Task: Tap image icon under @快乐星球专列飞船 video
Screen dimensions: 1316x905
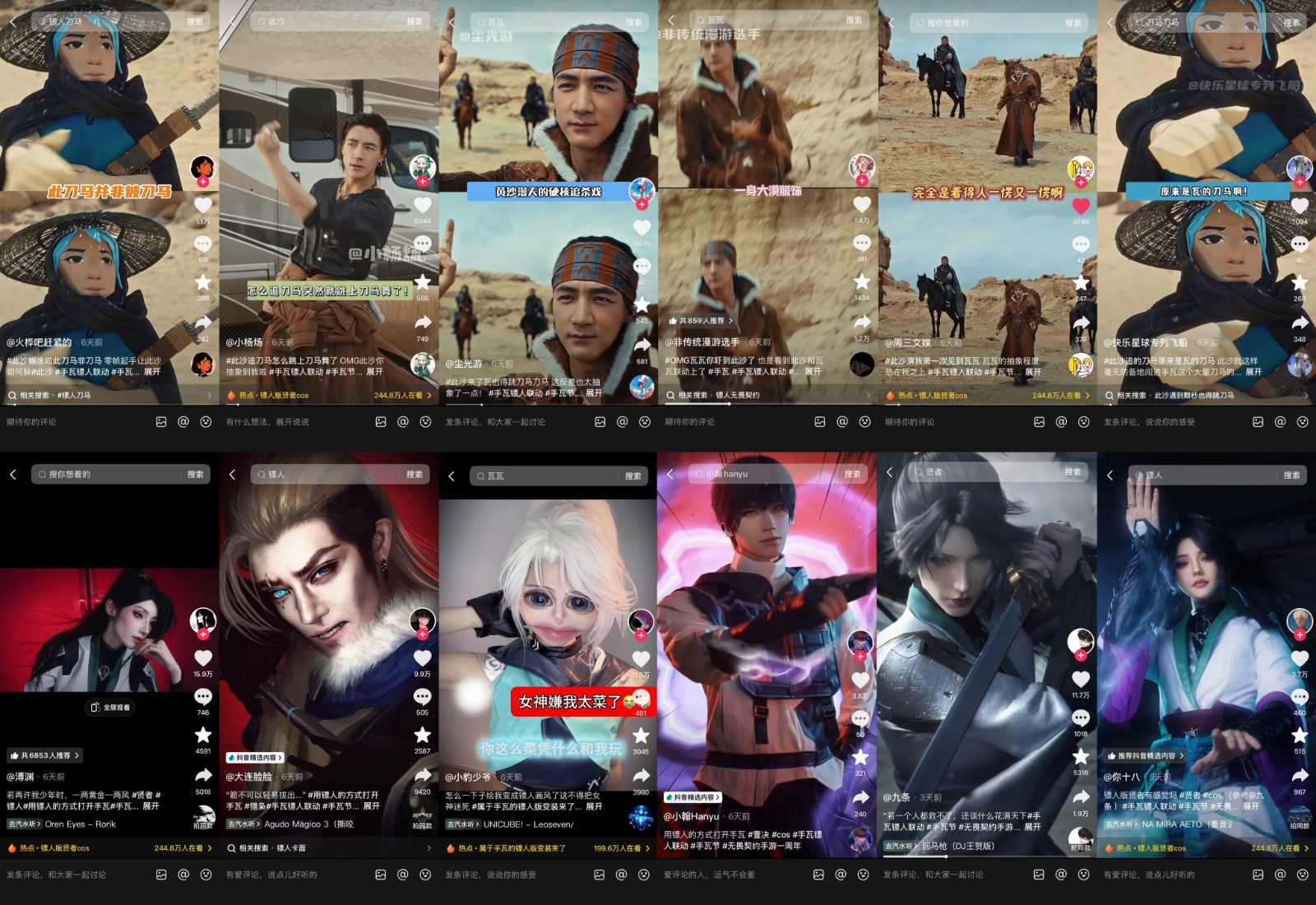Action: pos(1258,421)
